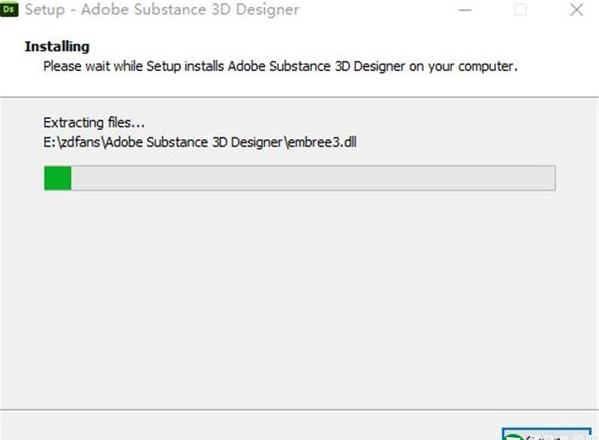Click the unfilled gray section of progress bar
This screenshot has height=440, width=599.
pos(313,178)
